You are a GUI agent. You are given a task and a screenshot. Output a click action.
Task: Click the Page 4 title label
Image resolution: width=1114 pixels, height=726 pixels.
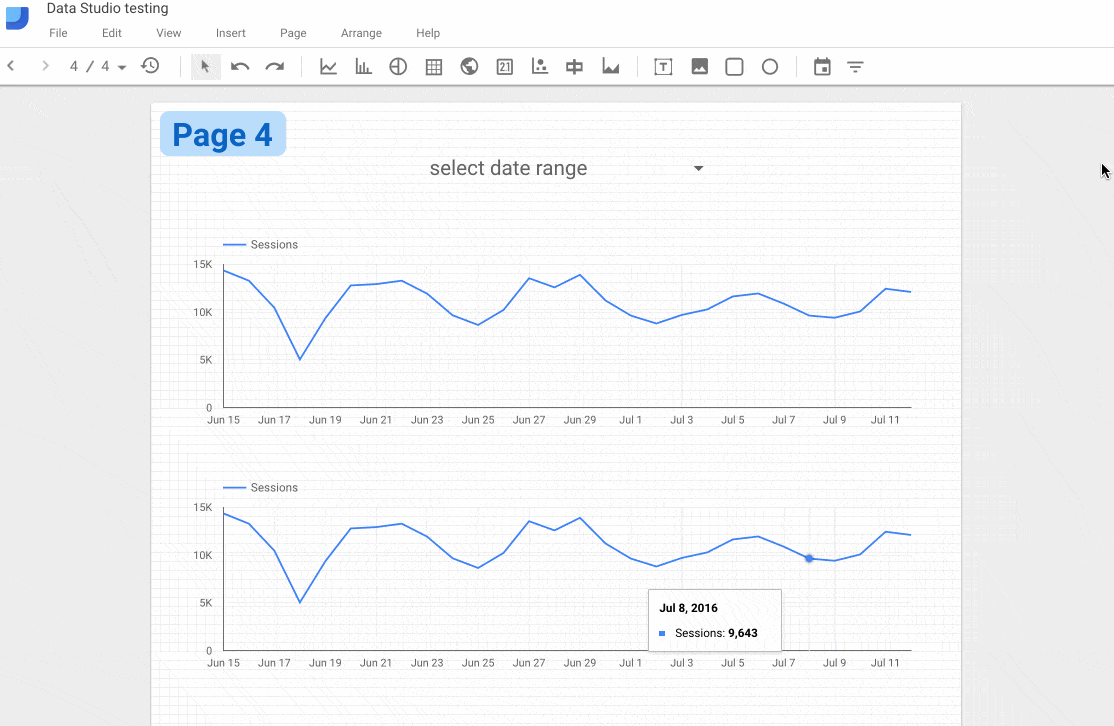click(222, 134)
